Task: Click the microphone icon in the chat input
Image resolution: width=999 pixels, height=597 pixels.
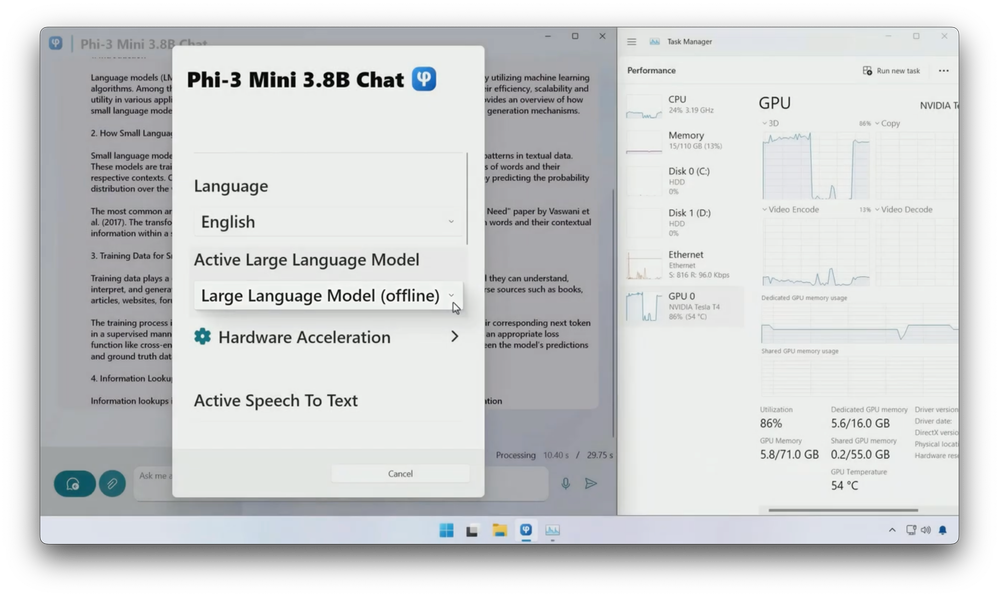Action: tap(565, 484)
